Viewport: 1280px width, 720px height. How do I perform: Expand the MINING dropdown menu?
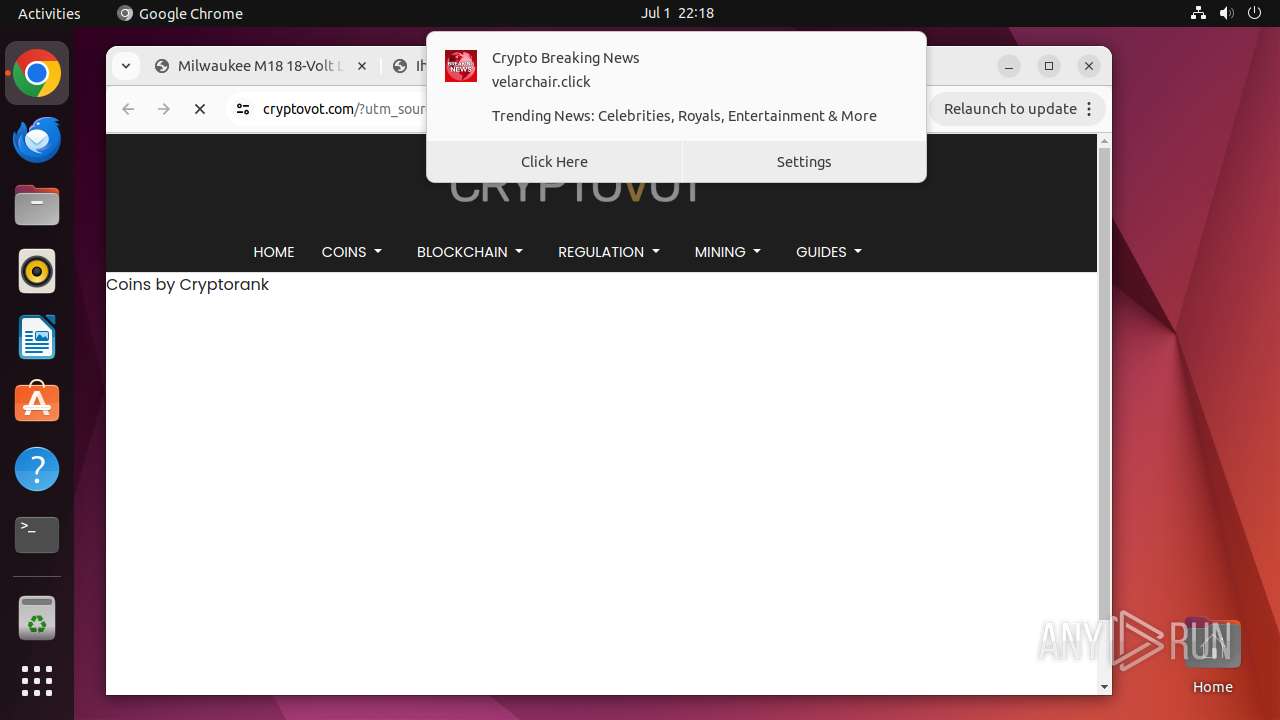pos(728,252)
